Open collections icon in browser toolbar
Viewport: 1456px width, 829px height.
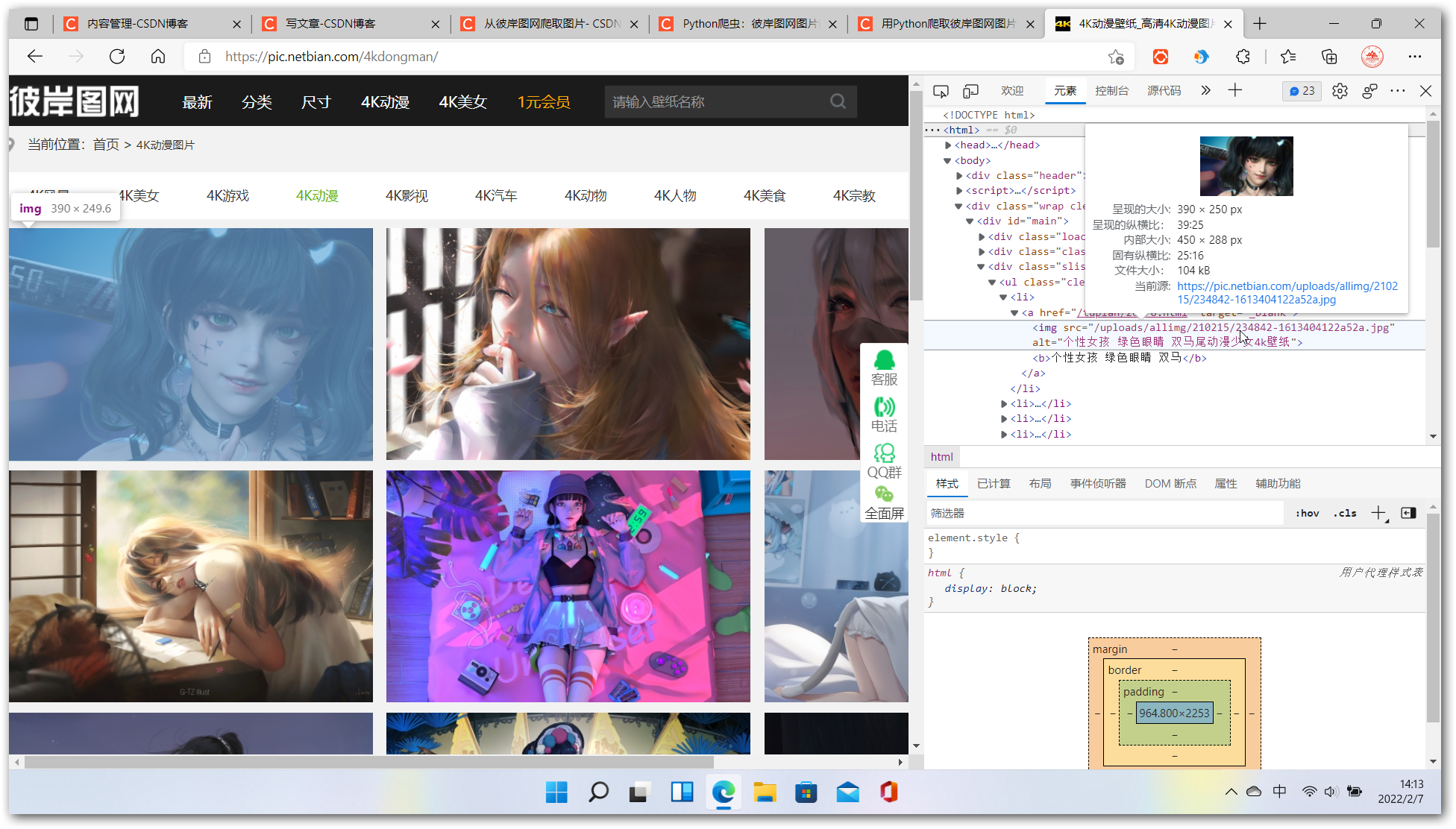pos(1329,57)
